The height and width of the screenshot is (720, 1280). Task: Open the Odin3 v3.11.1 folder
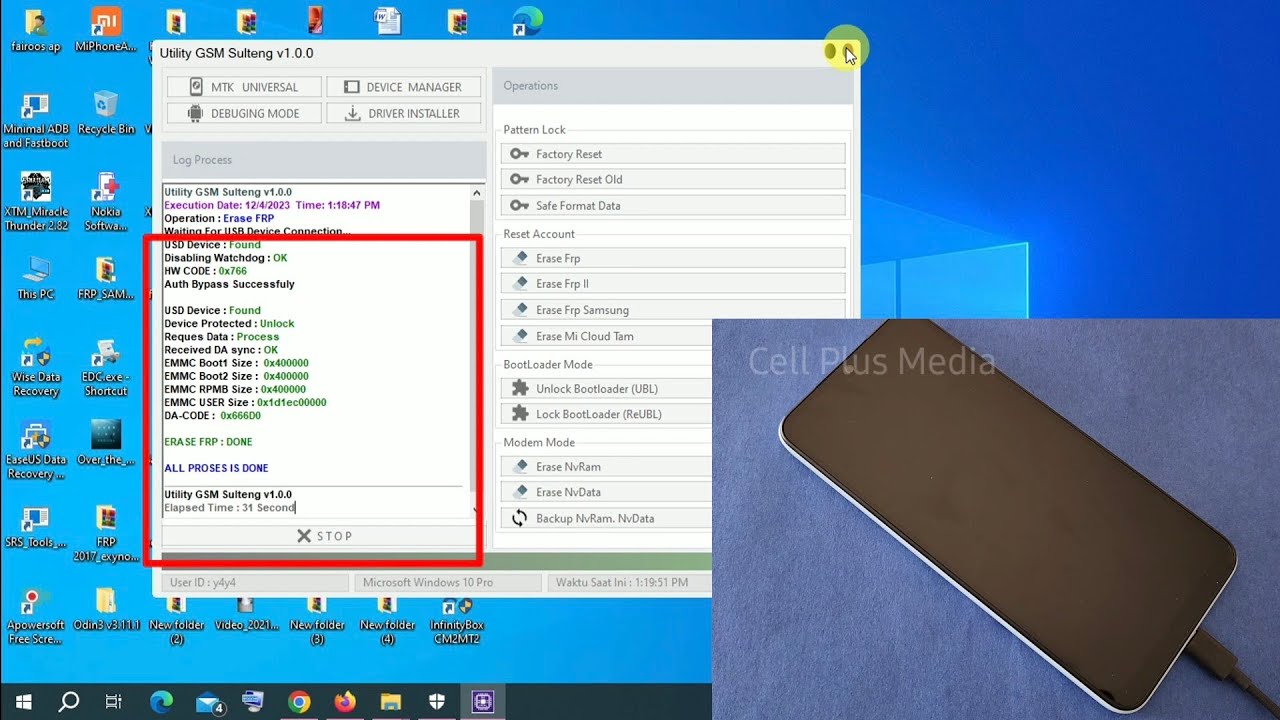(106, 609)
